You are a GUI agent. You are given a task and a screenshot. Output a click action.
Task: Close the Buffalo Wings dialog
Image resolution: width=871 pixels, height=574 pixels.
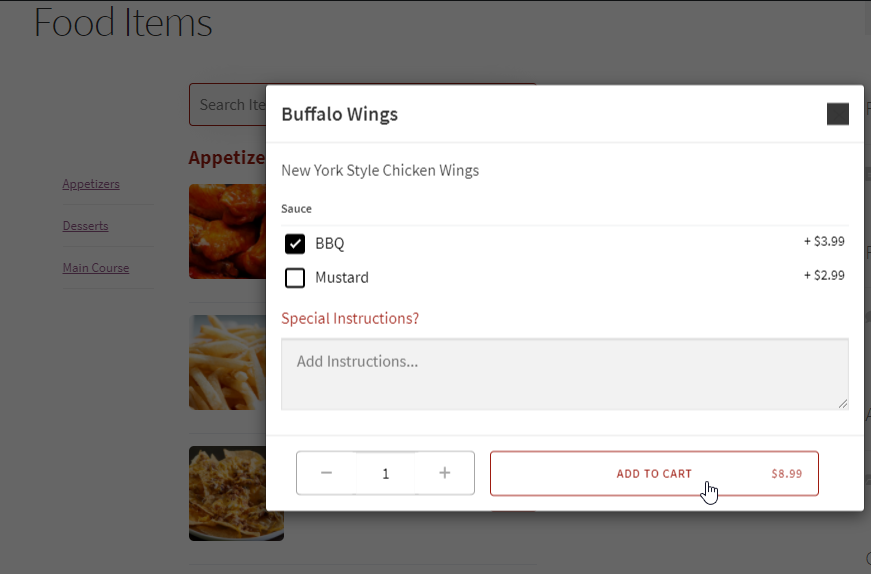[x=838, y=114]
